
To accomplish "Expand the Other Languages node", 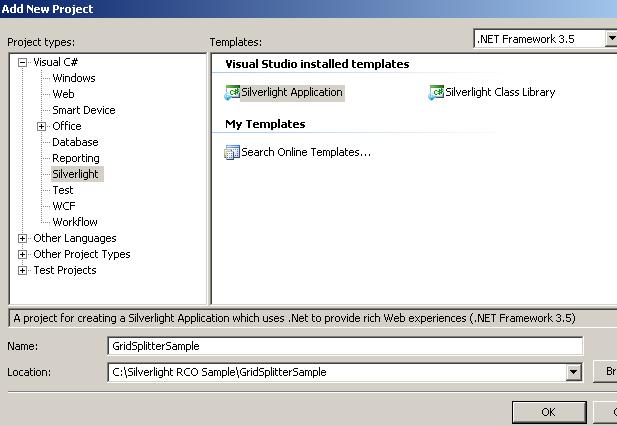I will [x=22, y=238].
